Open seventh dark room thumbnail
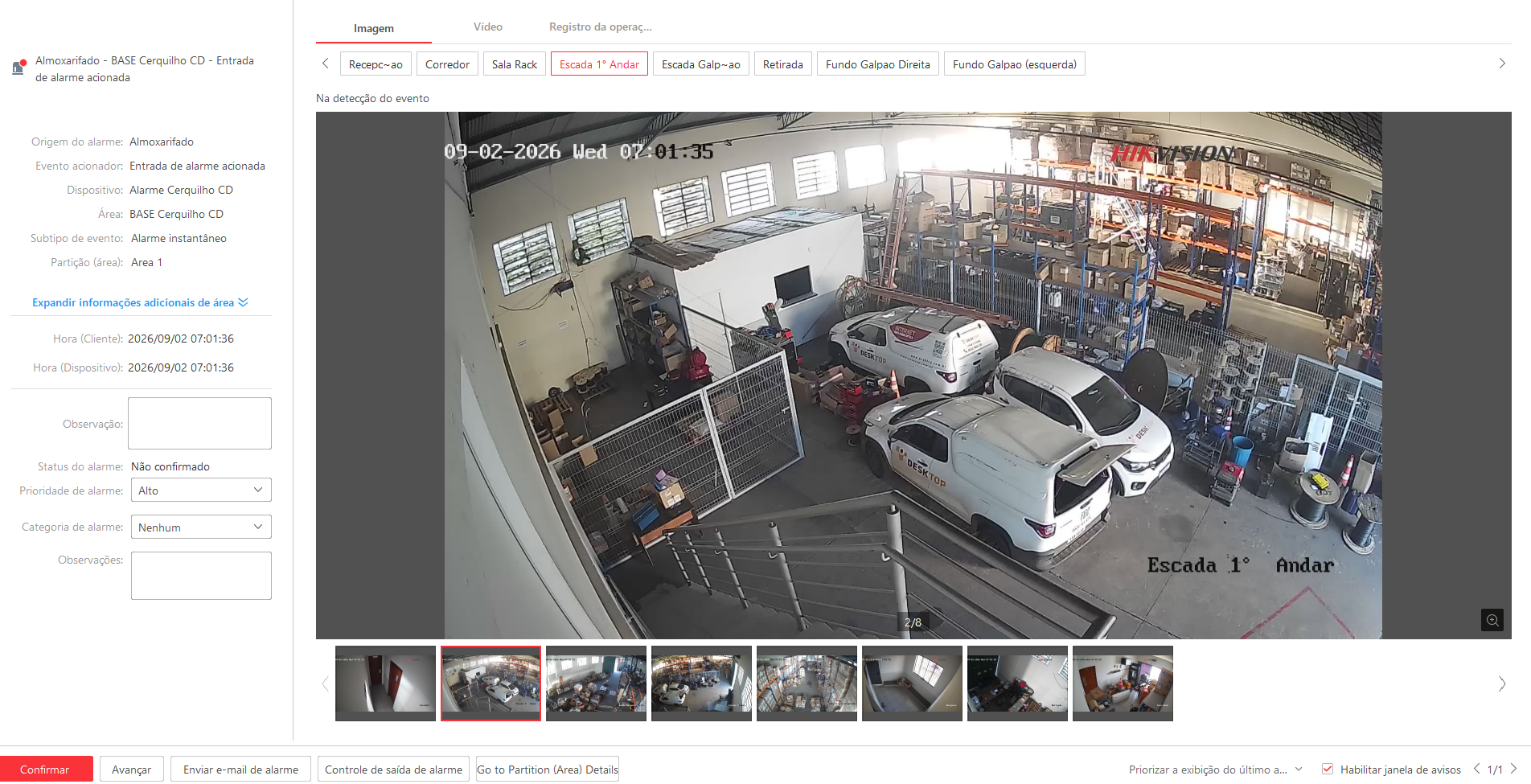 coord(1017,683)
